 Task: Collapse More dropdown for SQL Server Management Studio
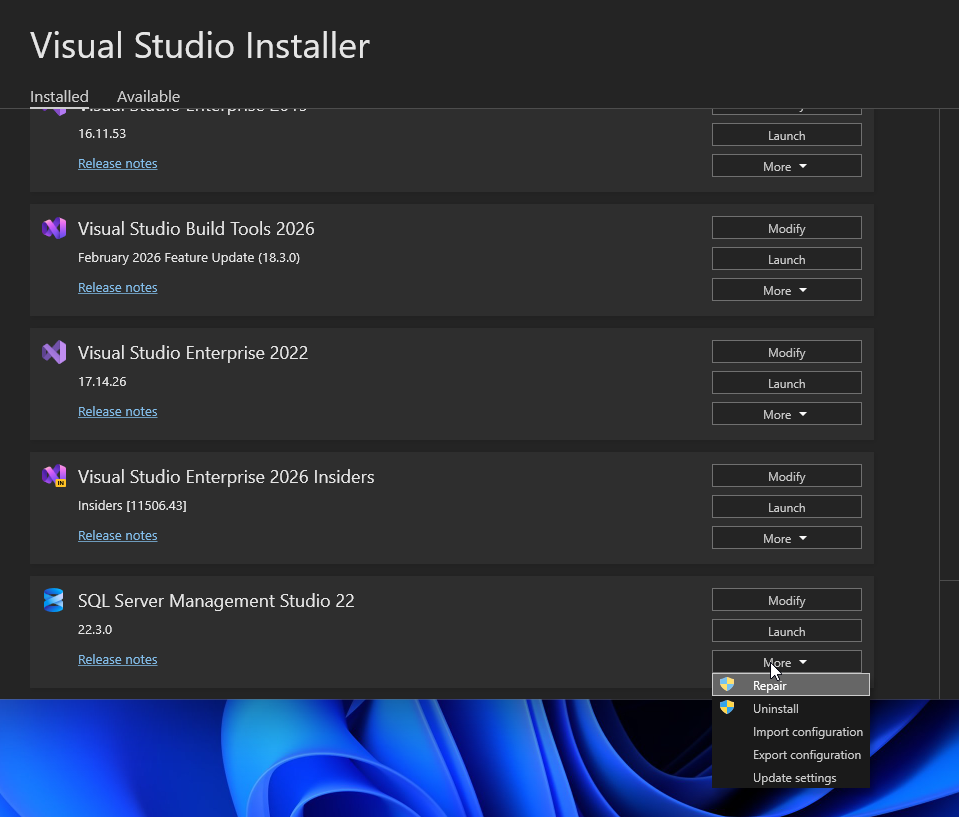787,662
